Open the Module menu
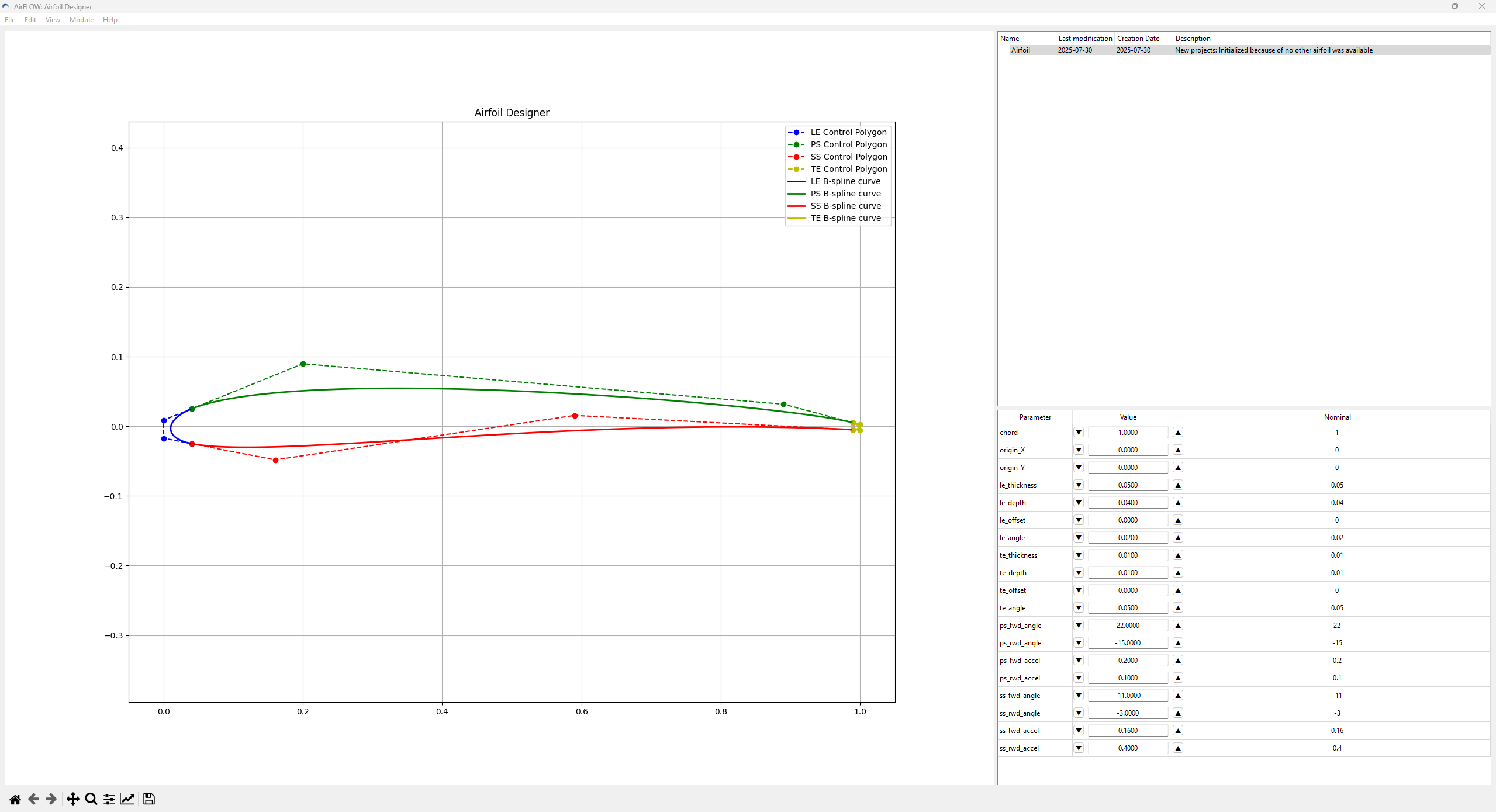 (81, 19)
